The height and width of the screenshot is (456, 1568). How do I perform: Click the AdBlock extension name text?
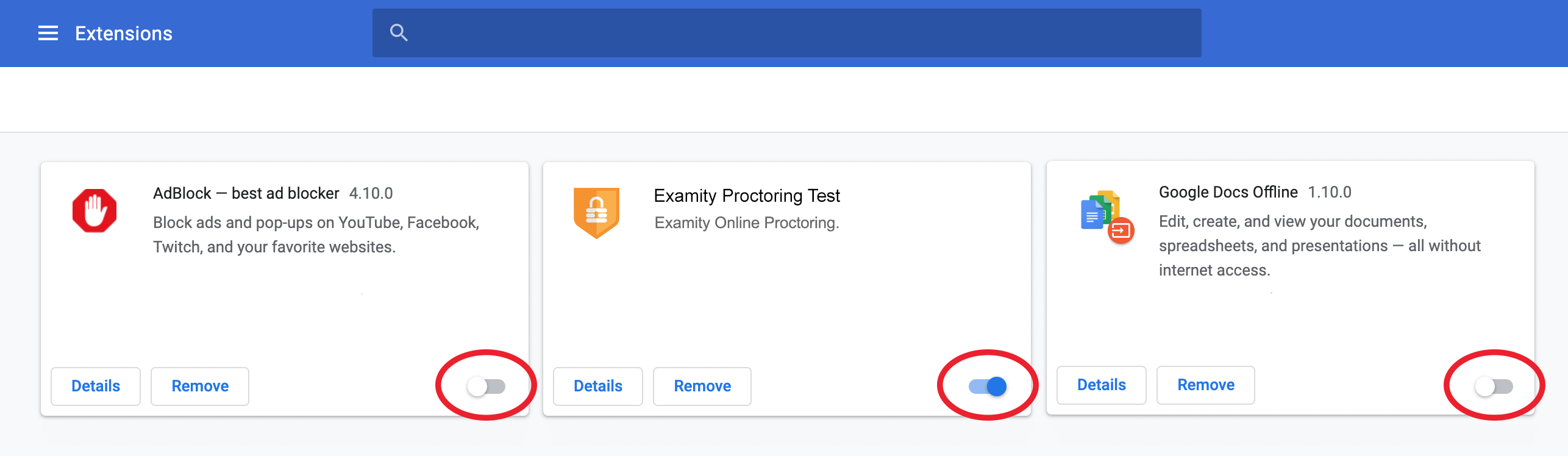point(246,193)
